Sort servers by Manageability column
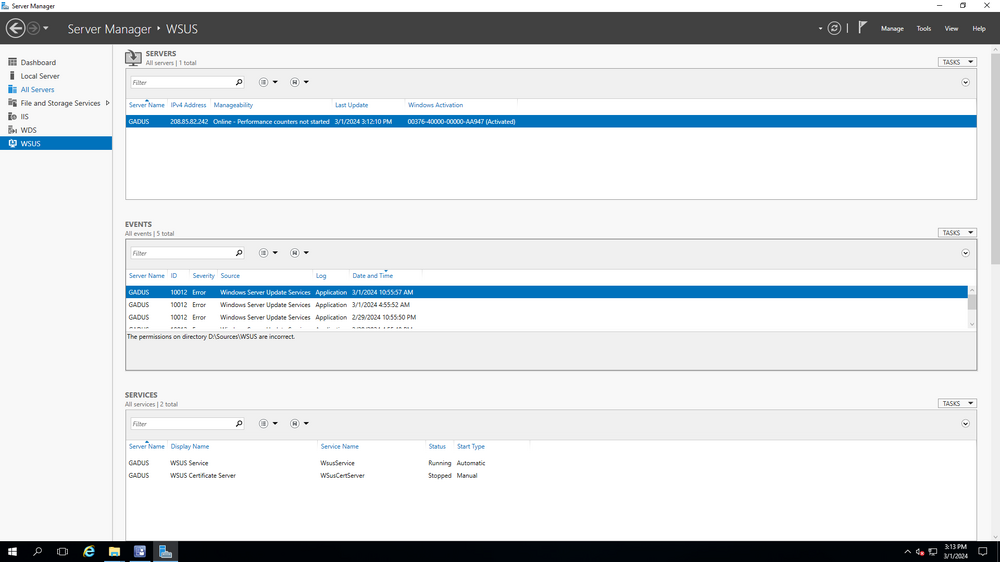Screen dimensions: 1000x562 tap(233, 105)
